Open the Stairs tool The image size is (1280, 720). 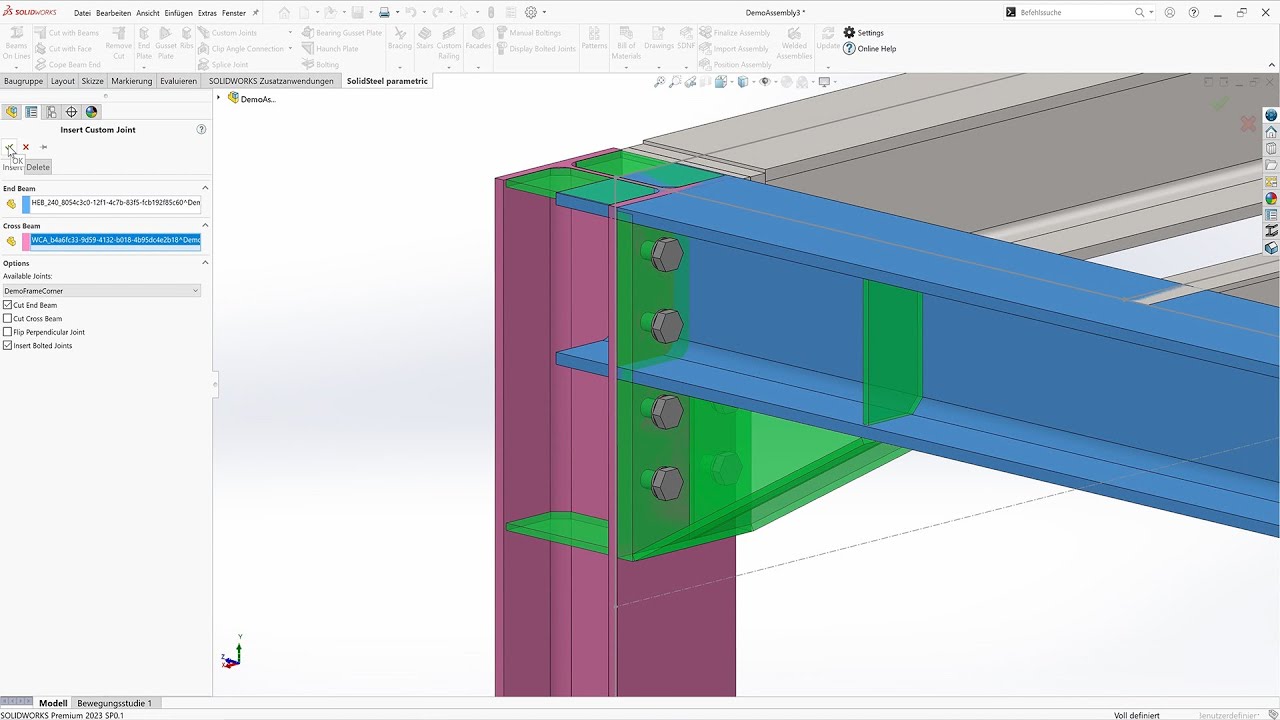425,39
